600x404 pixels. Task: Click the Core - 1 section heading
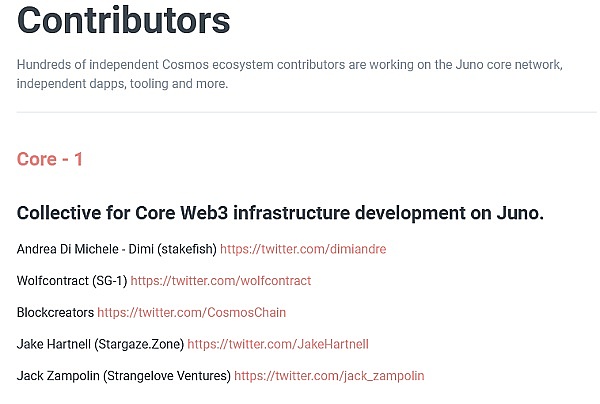[50, 159]
